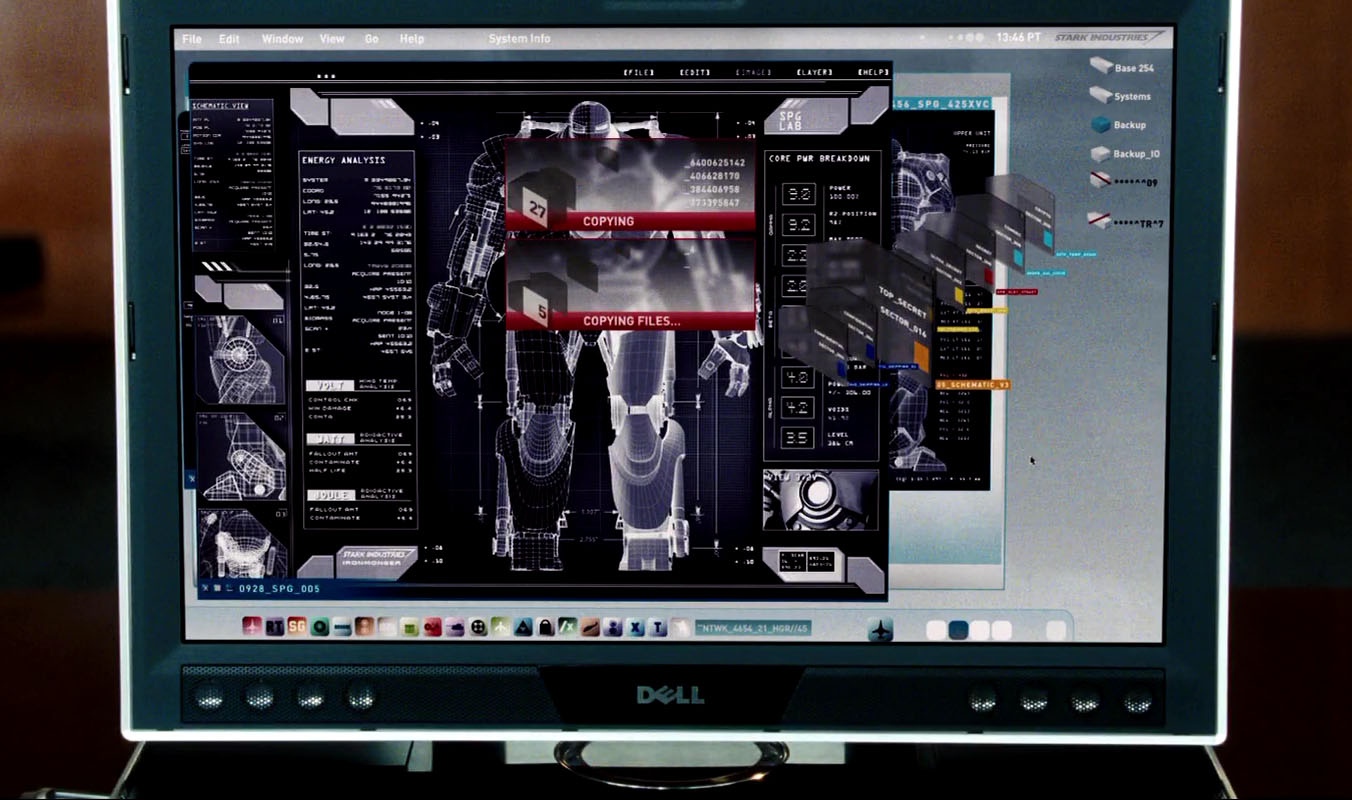Click the 4.2 value box
This screenshot has width=1352, height=800.
click(x=796, y=408)
